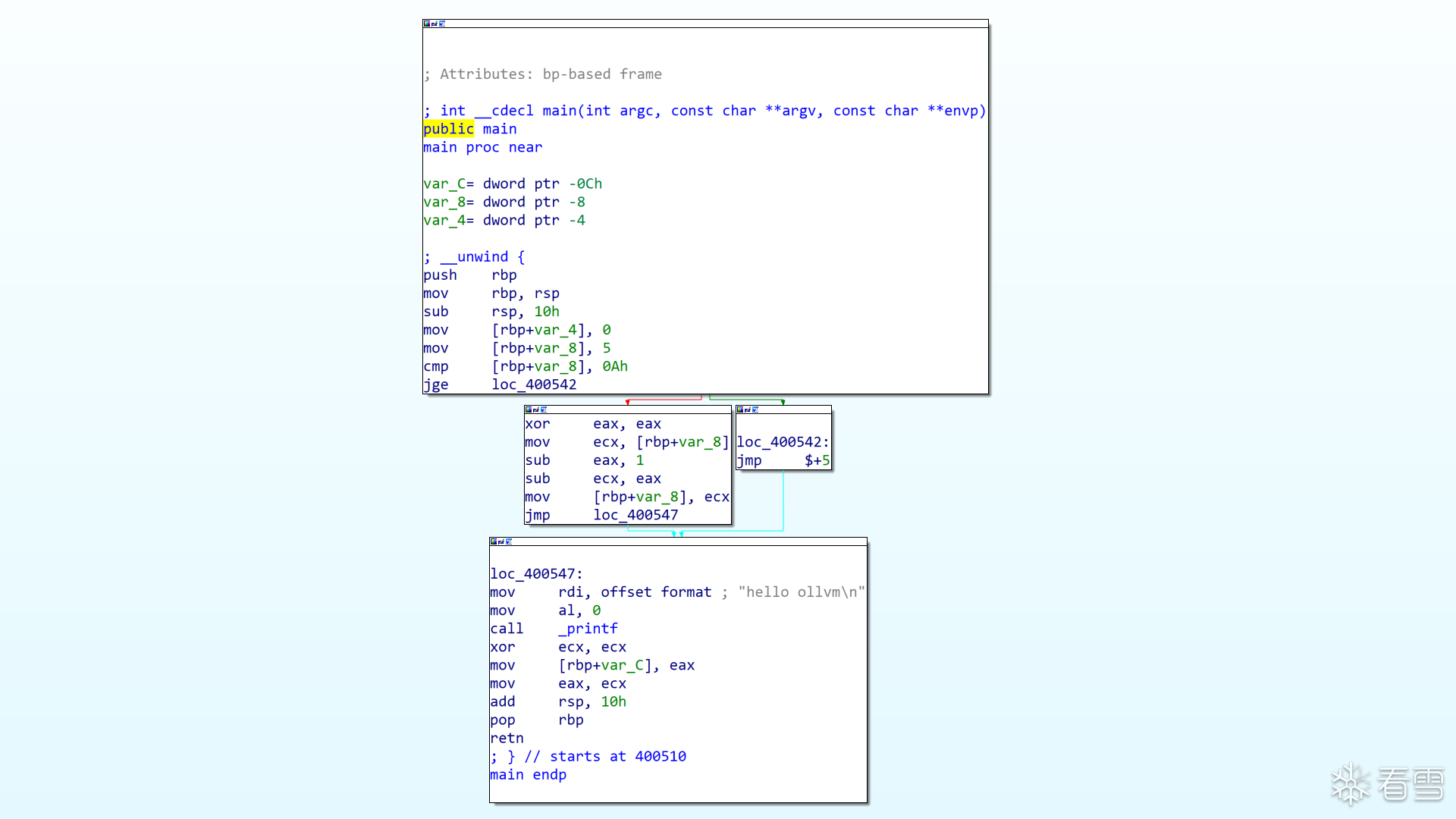Click the color palette icon on the main block

click(x=427, y=24)
